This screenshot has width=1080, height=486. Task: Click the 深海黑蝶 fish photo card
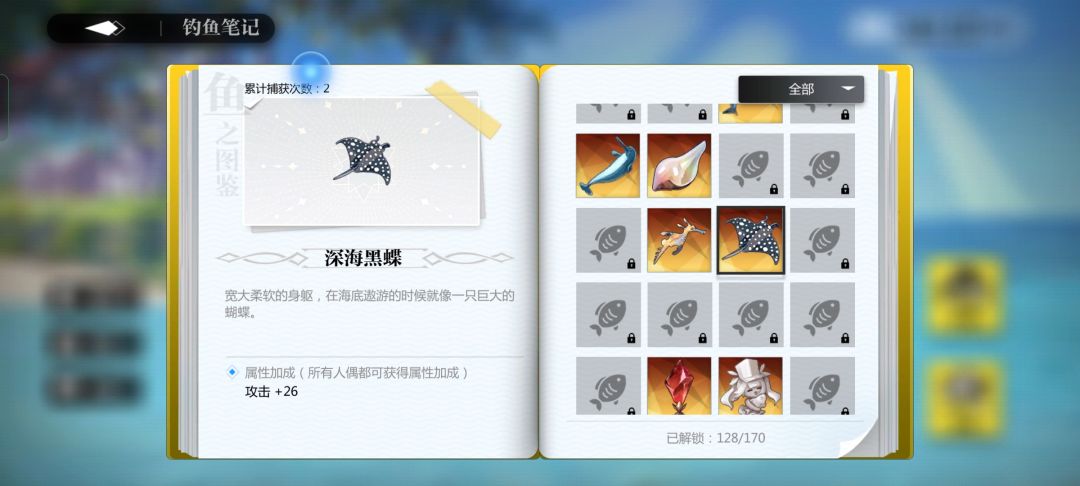click(x=362, y=161)
